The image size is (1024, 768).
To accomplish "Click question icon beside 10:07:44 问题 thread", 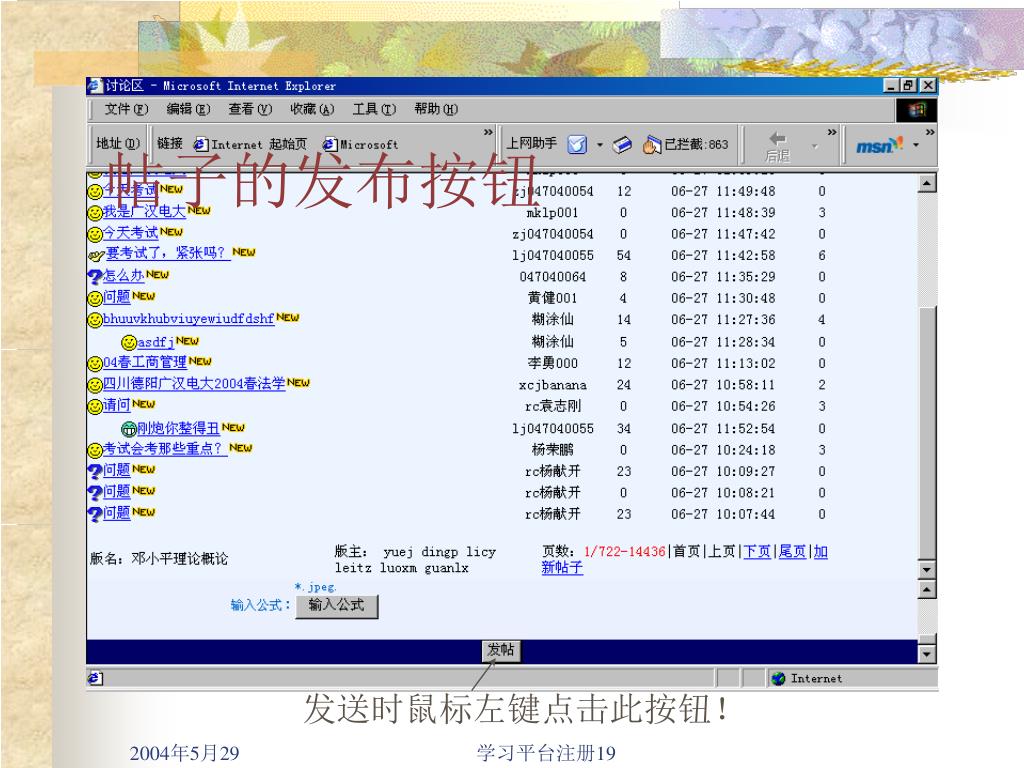I will coord(95,514).
